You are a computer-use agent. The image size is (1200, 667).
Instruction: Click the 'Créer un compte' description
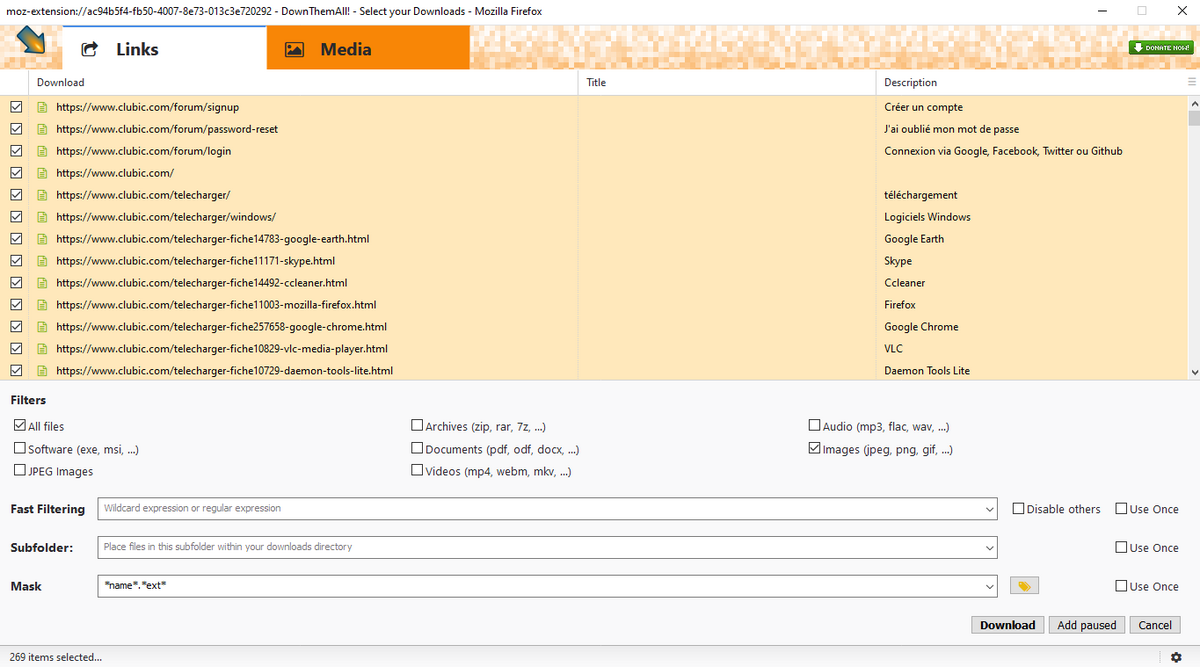pos(923,107)
